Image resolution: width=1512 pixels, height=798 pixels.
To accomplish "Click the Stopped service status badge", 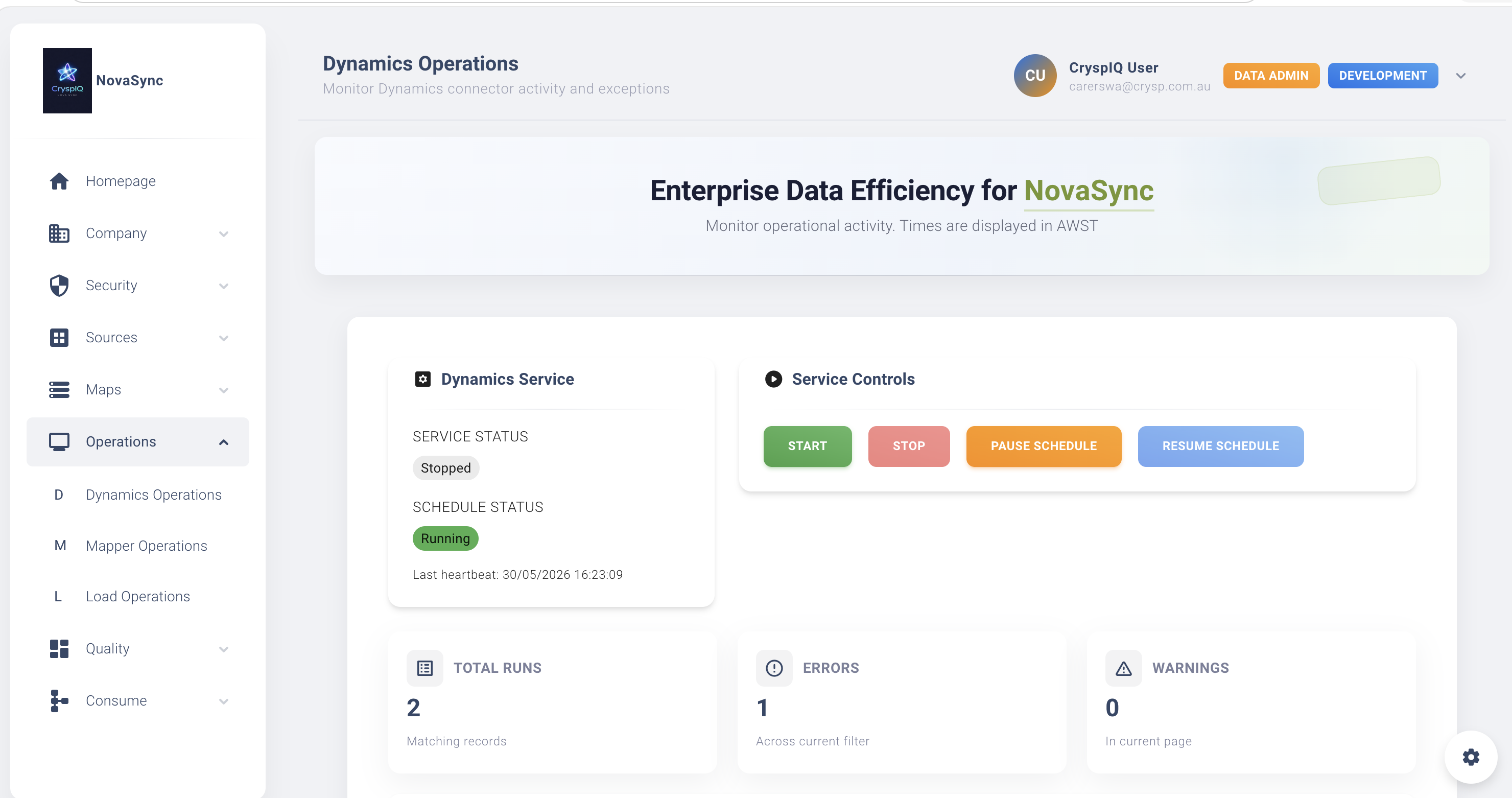I will point(445,468).
